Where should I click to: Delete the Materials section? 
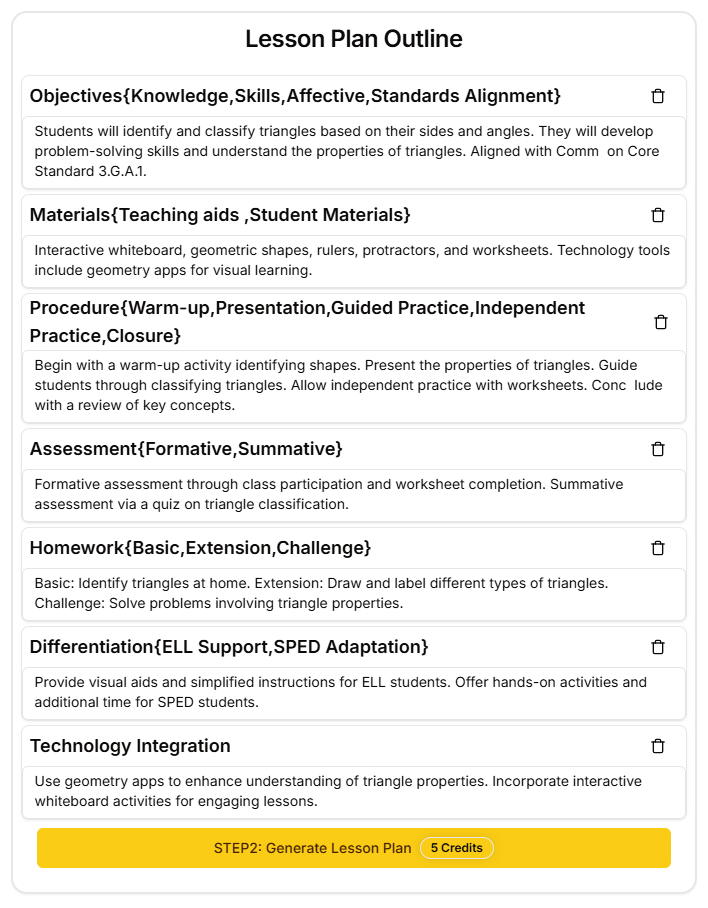(x=658, y=215)
